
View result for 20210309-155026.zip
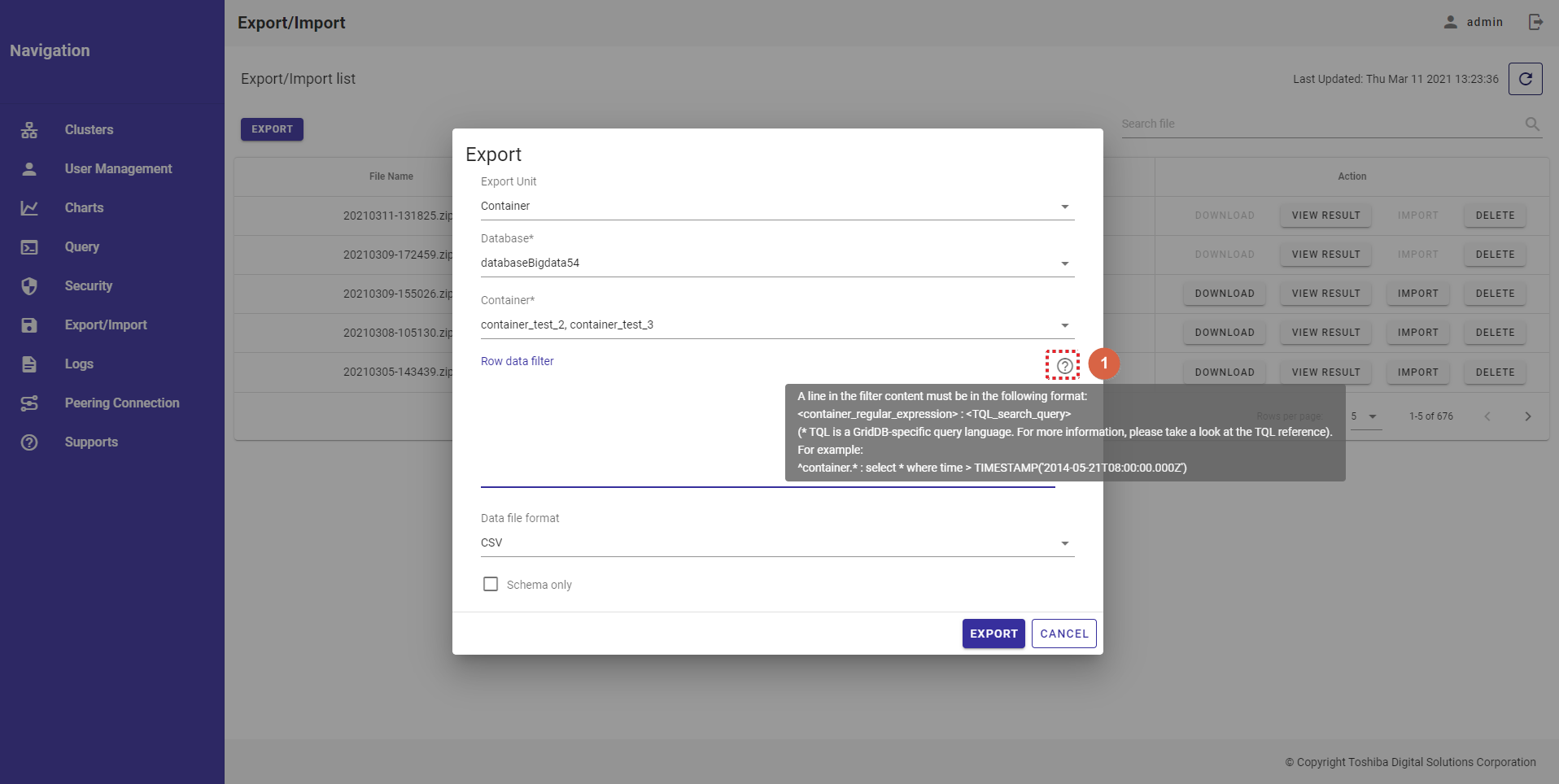tap(1325, 294)
